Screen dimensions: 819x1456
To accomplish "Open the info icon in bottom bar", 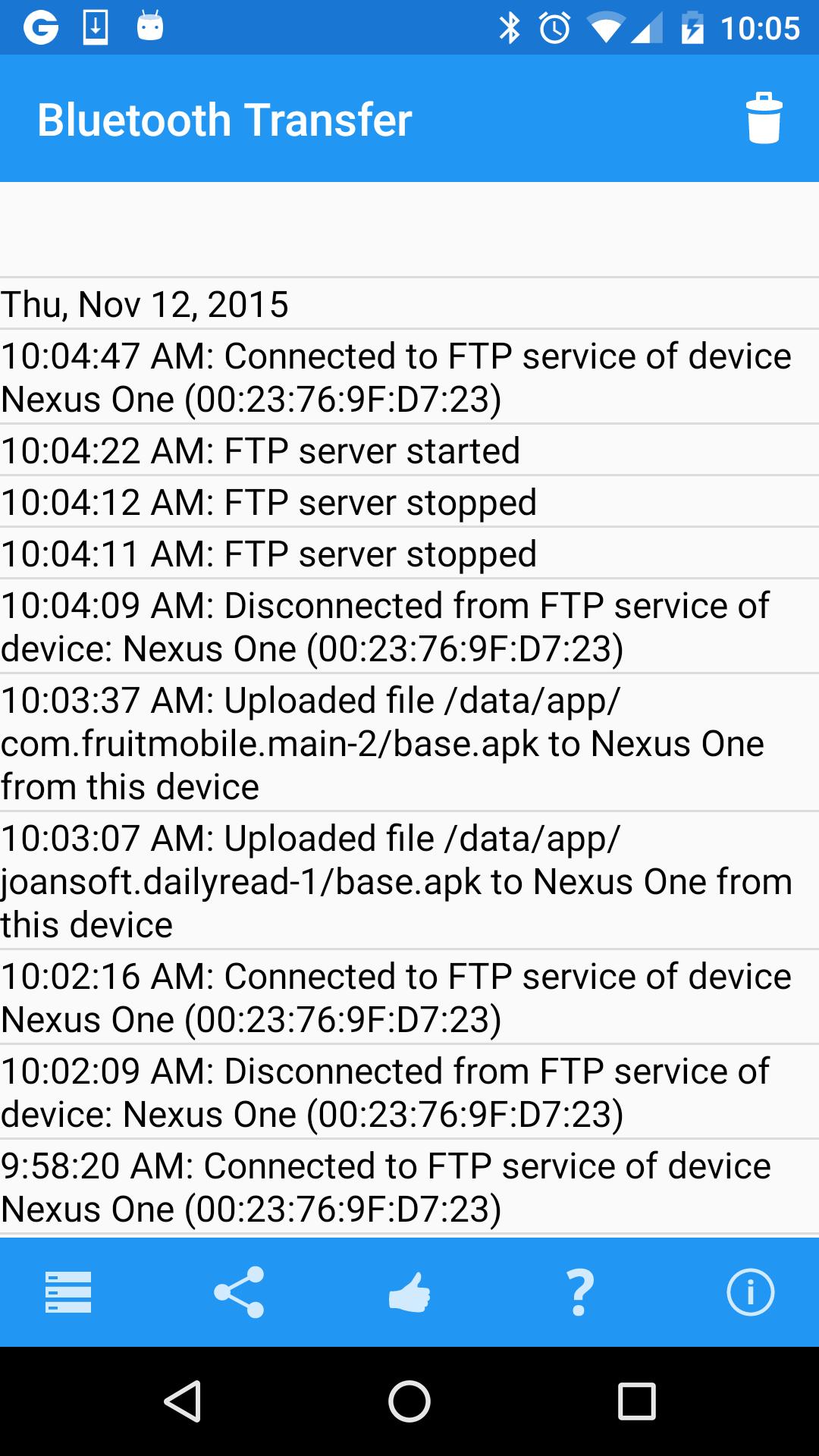I will coord(750,1291).
